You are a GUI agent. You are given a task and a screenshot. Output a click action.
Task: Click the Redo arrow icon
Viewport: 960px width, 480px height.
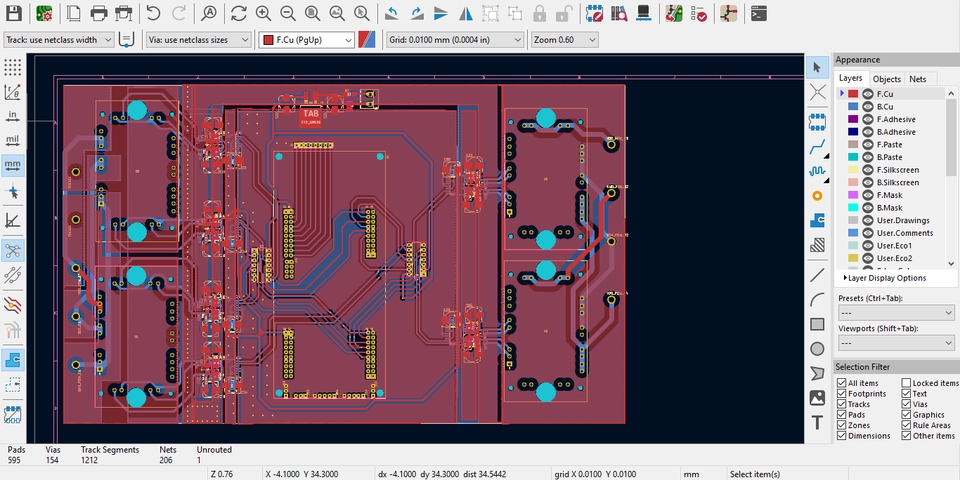pyautogui.click(x=179, y=13)
